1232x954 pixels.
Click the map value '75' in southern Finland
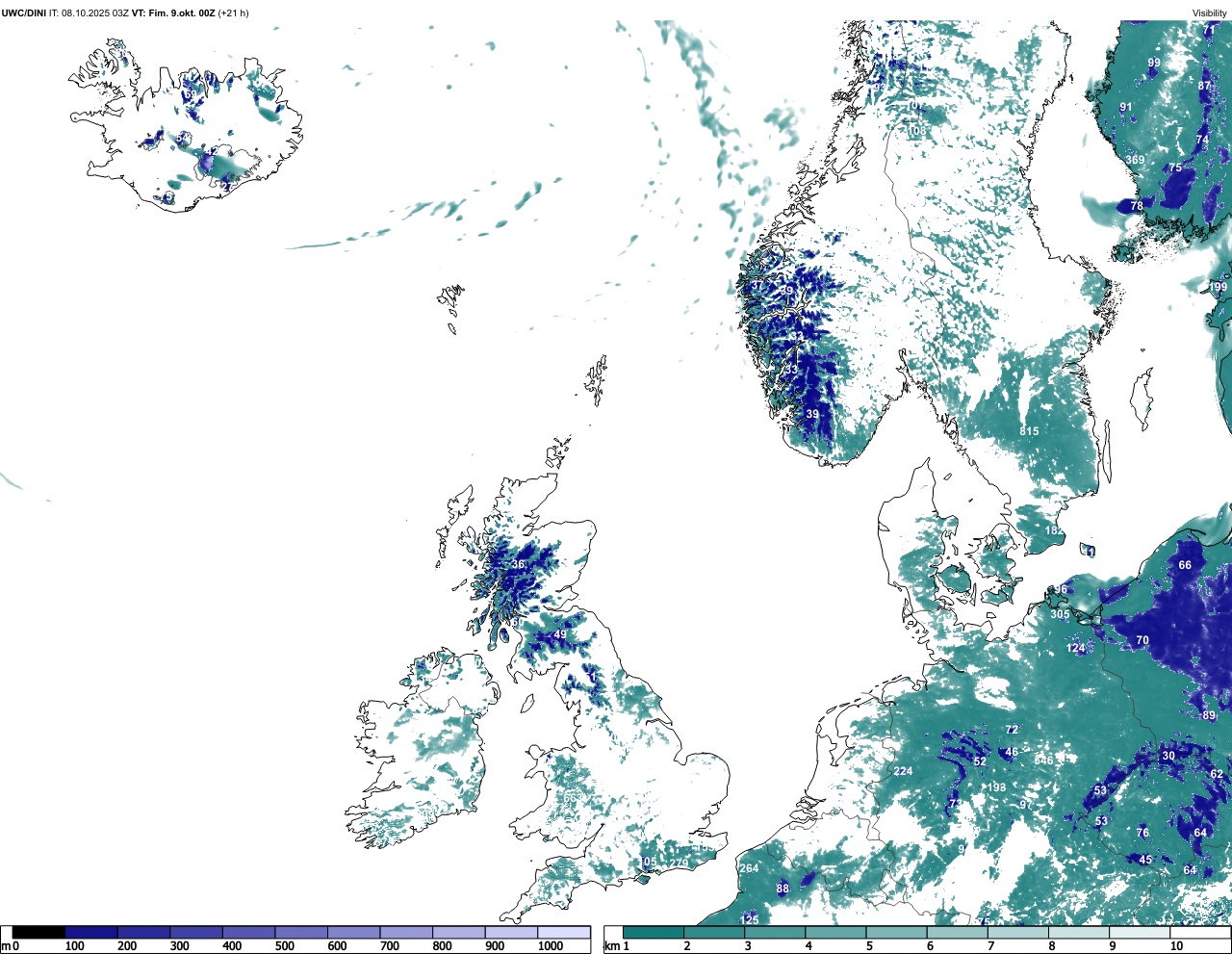pos(1175,168)
